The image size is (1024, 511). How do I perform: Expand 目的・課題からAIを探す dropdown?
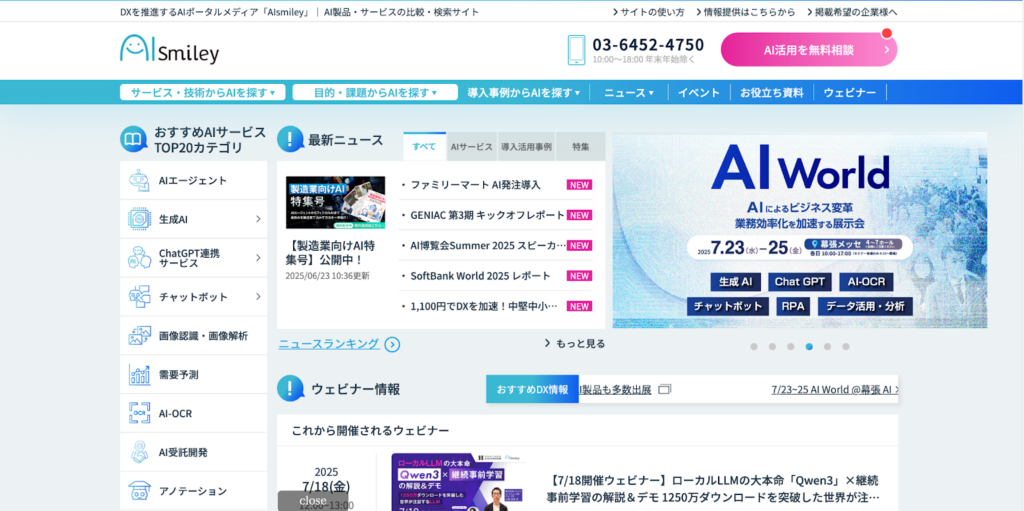pos(375,92)
